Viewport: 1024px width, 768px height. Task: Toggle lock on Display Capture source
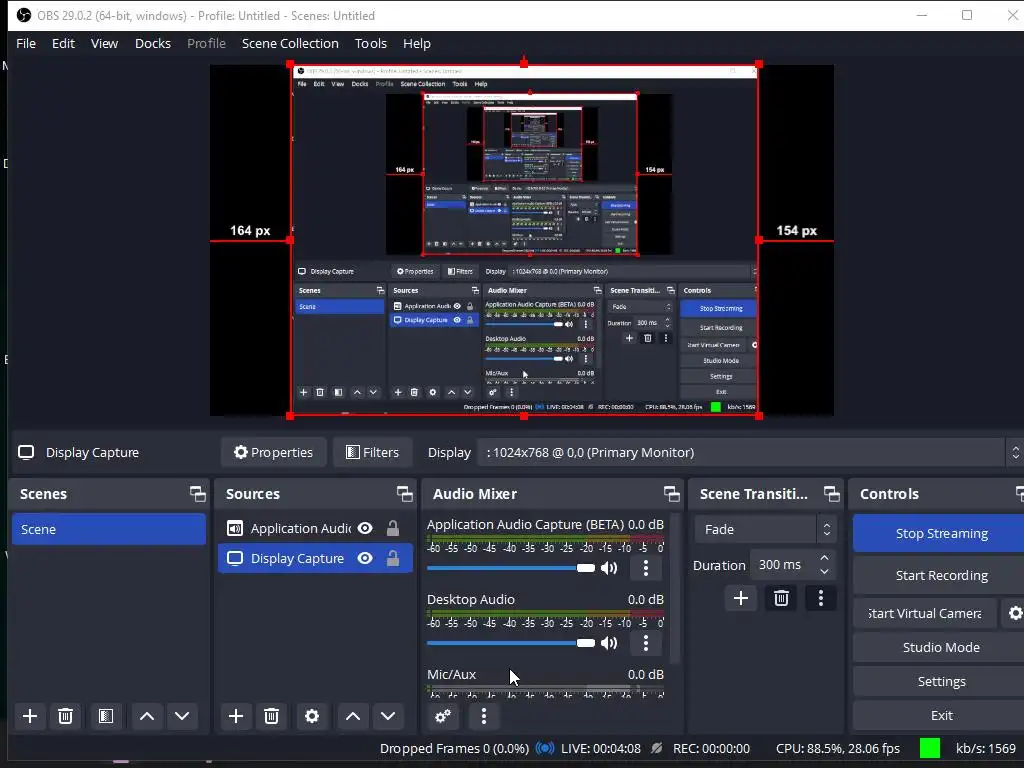[x=392, y=558]
